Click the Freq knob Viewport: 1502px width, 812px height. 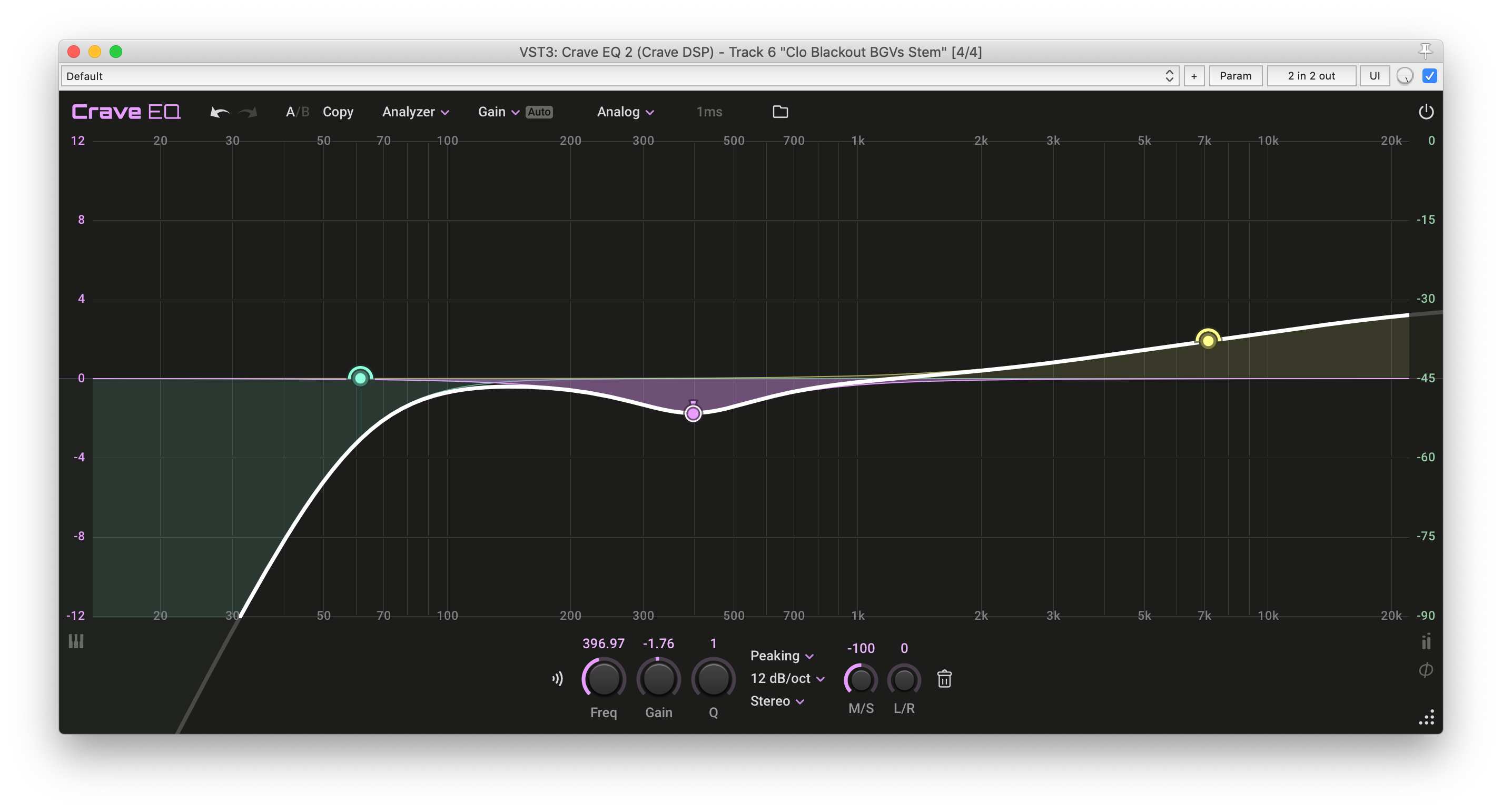click(604, 679)
